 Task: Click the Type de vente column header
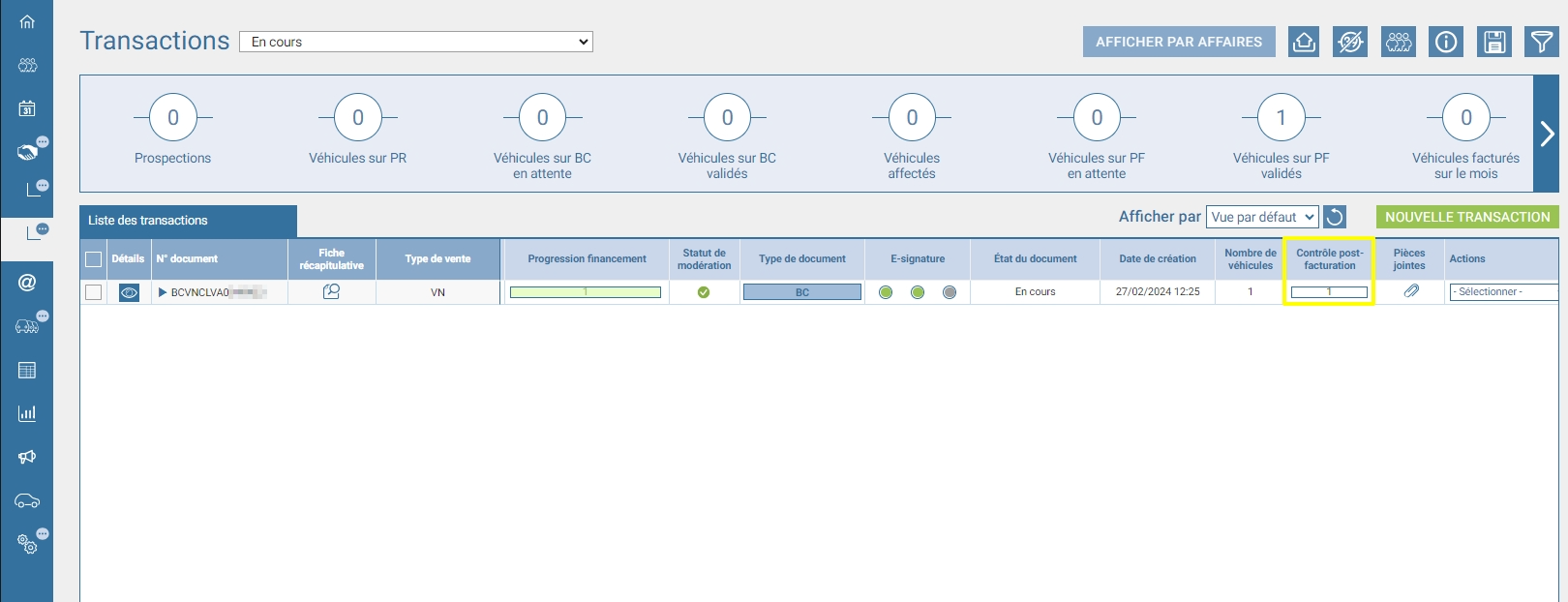point(438,259)
